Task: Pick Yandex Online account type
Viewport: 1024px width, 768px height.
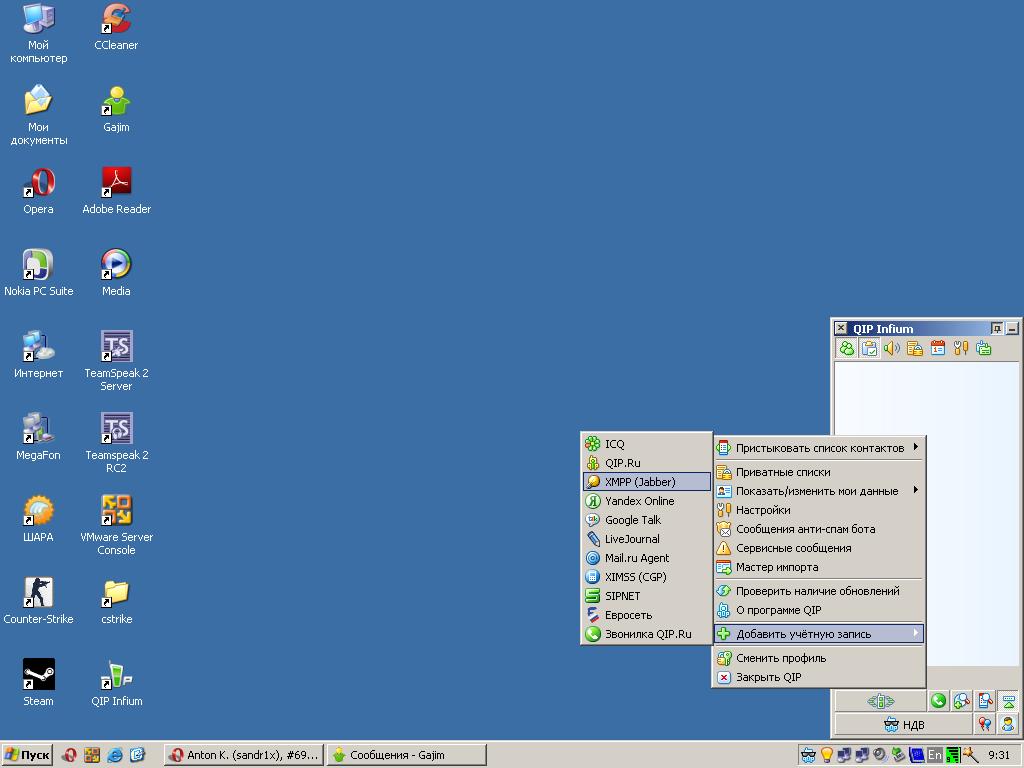Action: click(x=646, y=501)
